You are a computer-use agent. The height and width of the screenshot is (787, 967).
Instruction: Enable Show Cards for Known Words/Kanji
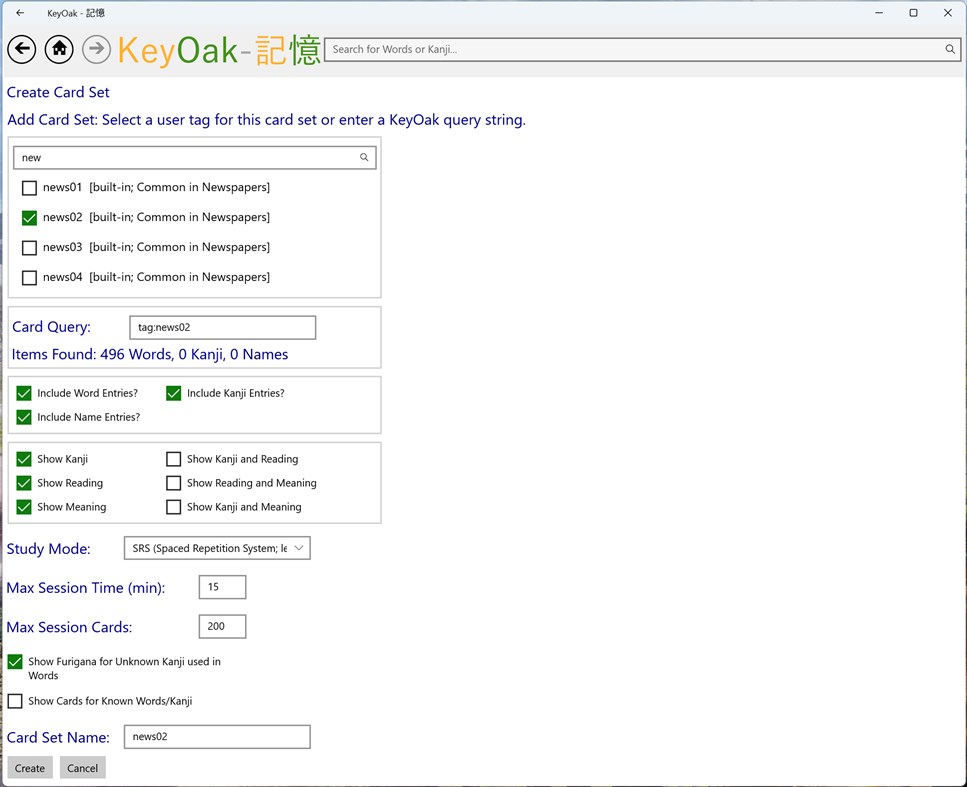[x=15, y=701]
